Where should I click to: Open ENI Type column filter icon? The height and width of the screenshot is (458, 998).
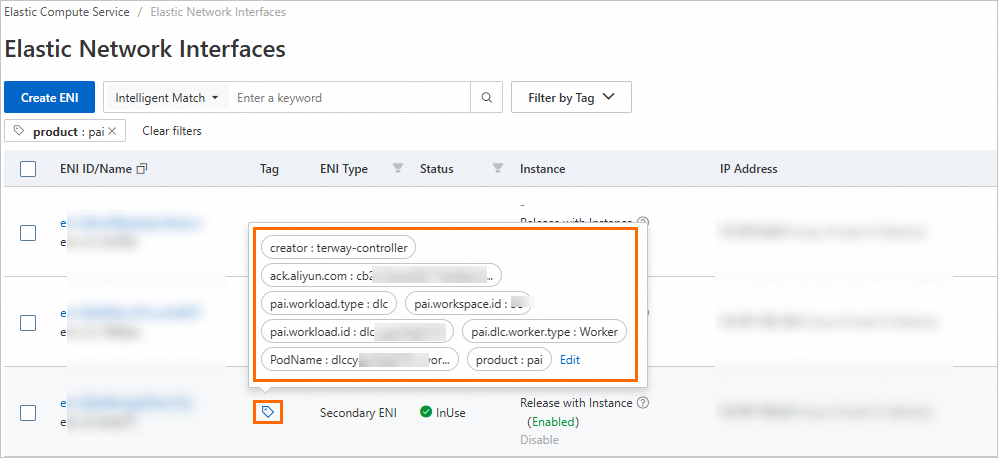398,169
